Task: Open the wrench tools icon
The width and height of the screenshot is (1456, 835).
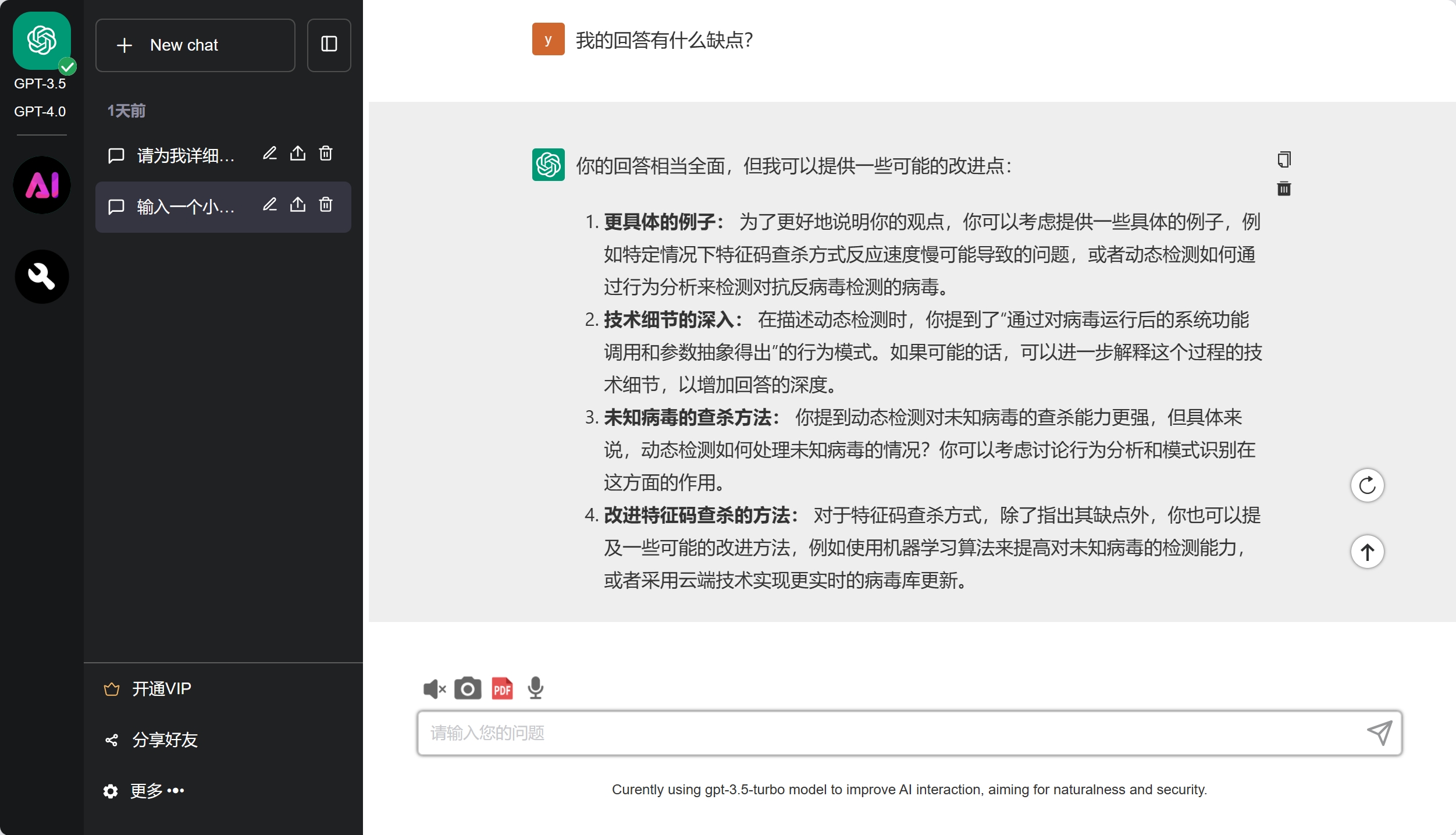Action: (x=42, y=276)
